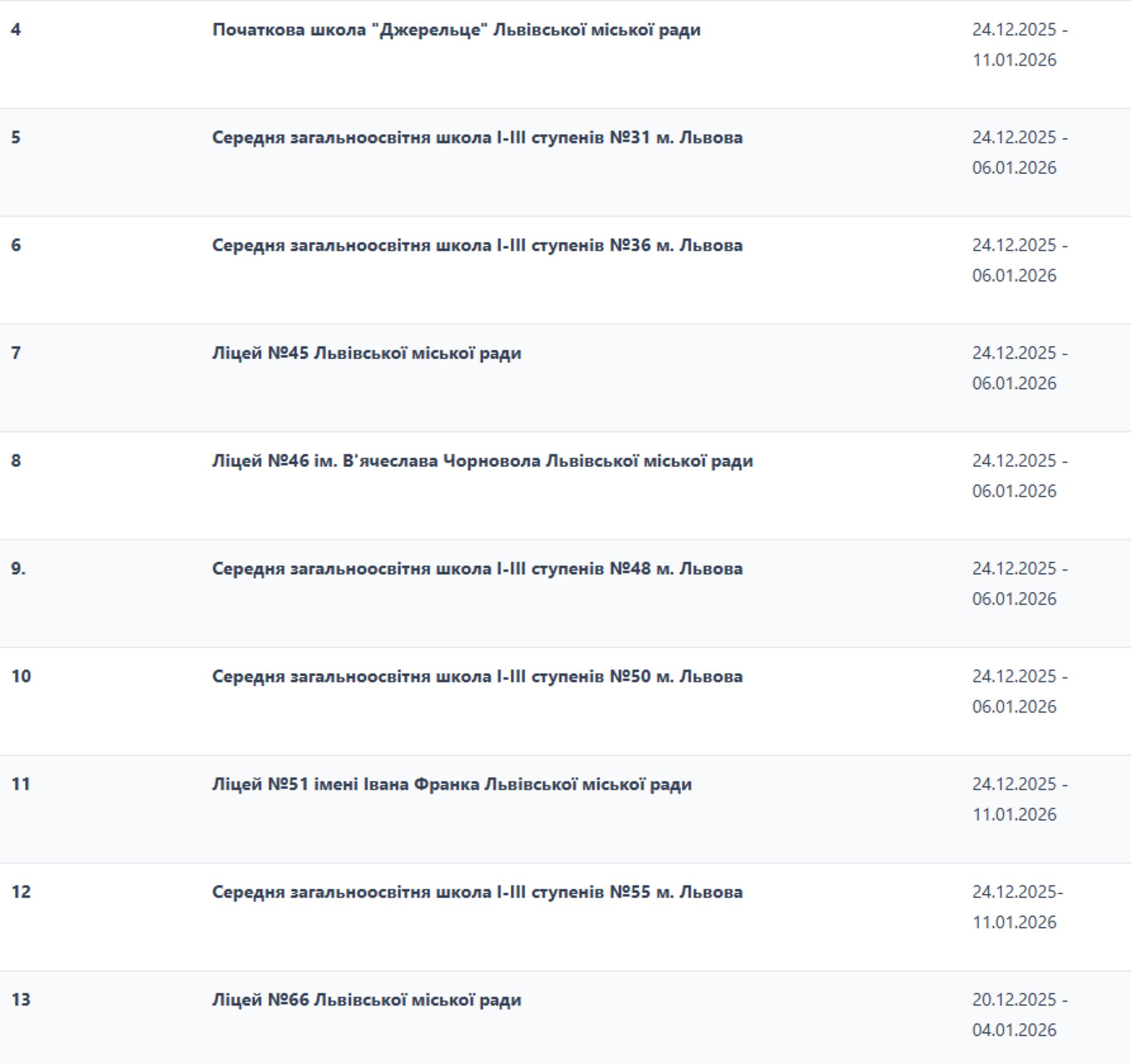
Task: Select Ліцей №46 ім. В'ячеслава Чорновола
Action: [x=482, y=461]
